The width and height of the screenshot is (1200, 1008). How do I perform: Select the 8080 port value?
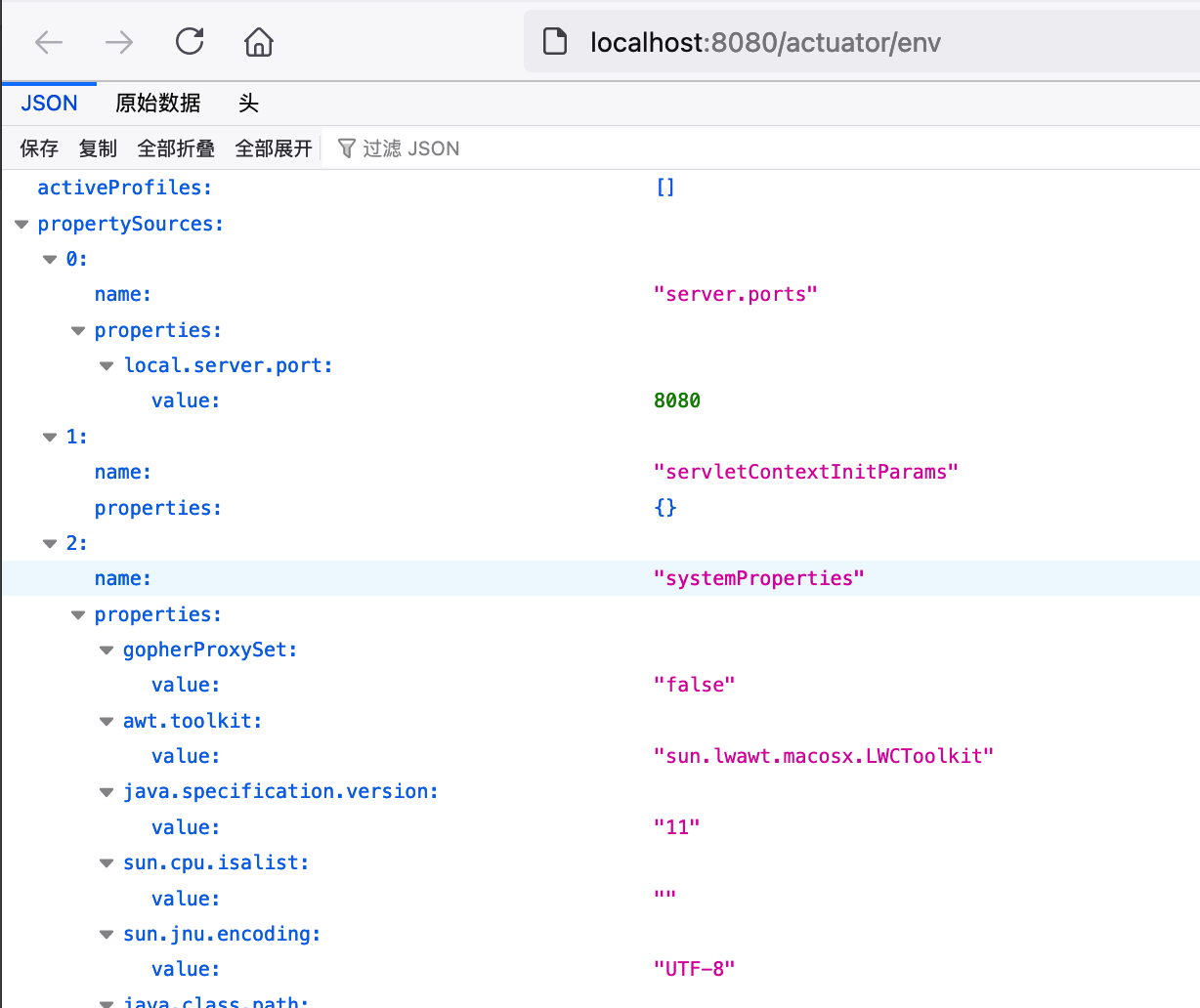(x=677, y=400)
